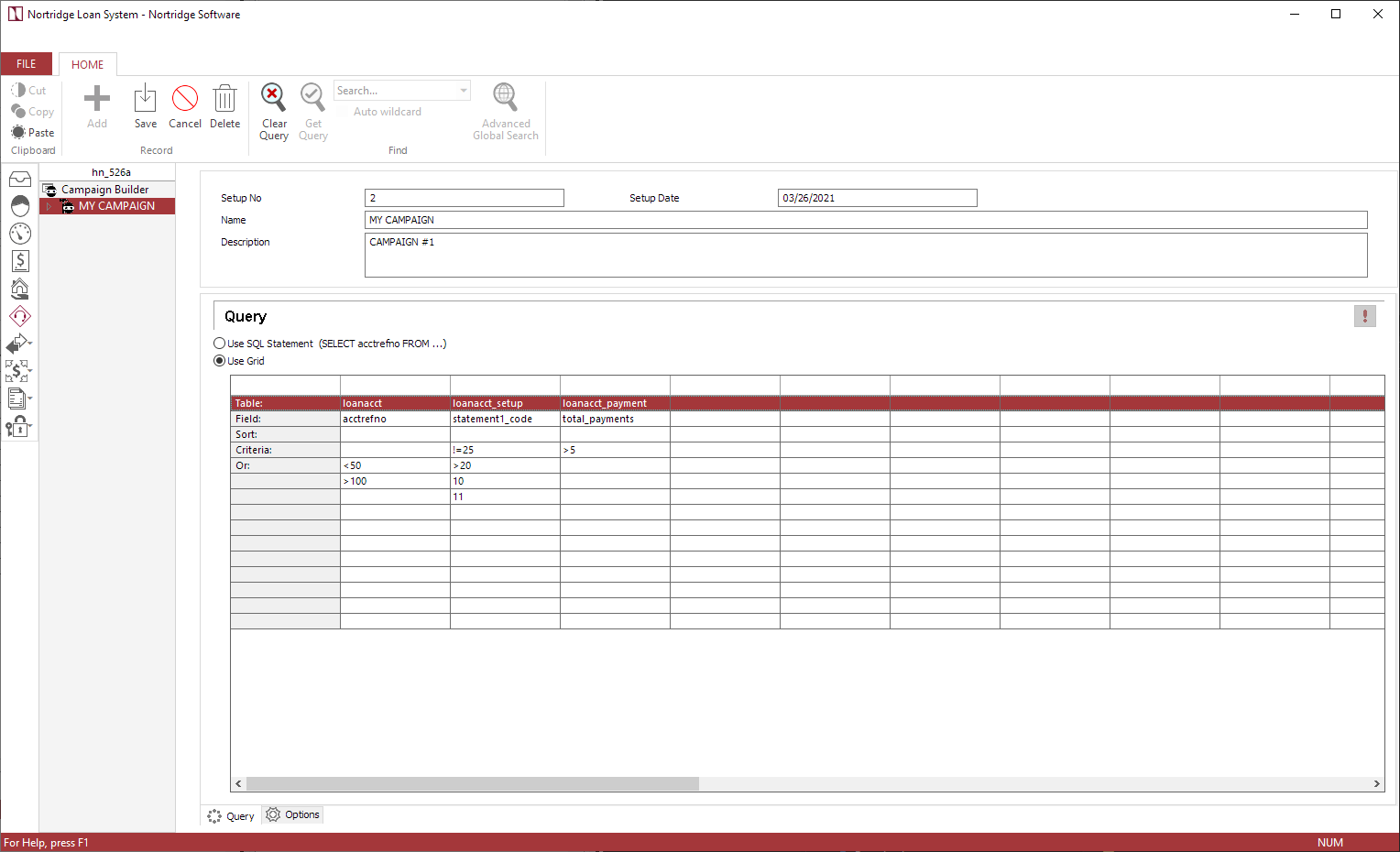Click the Setup Date field
The height and width of the screenshot is (852, 1400).
tap(878, 198)
